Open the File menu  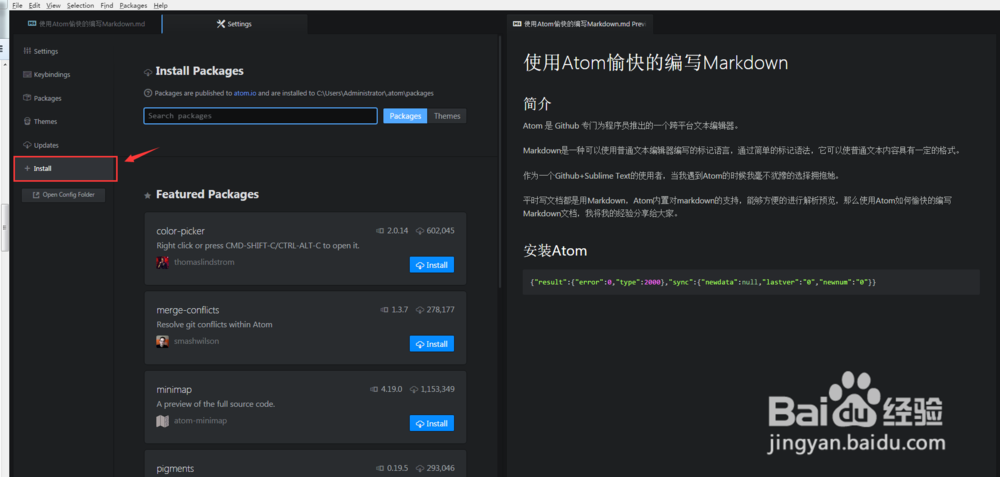click(x=17, y=5)
